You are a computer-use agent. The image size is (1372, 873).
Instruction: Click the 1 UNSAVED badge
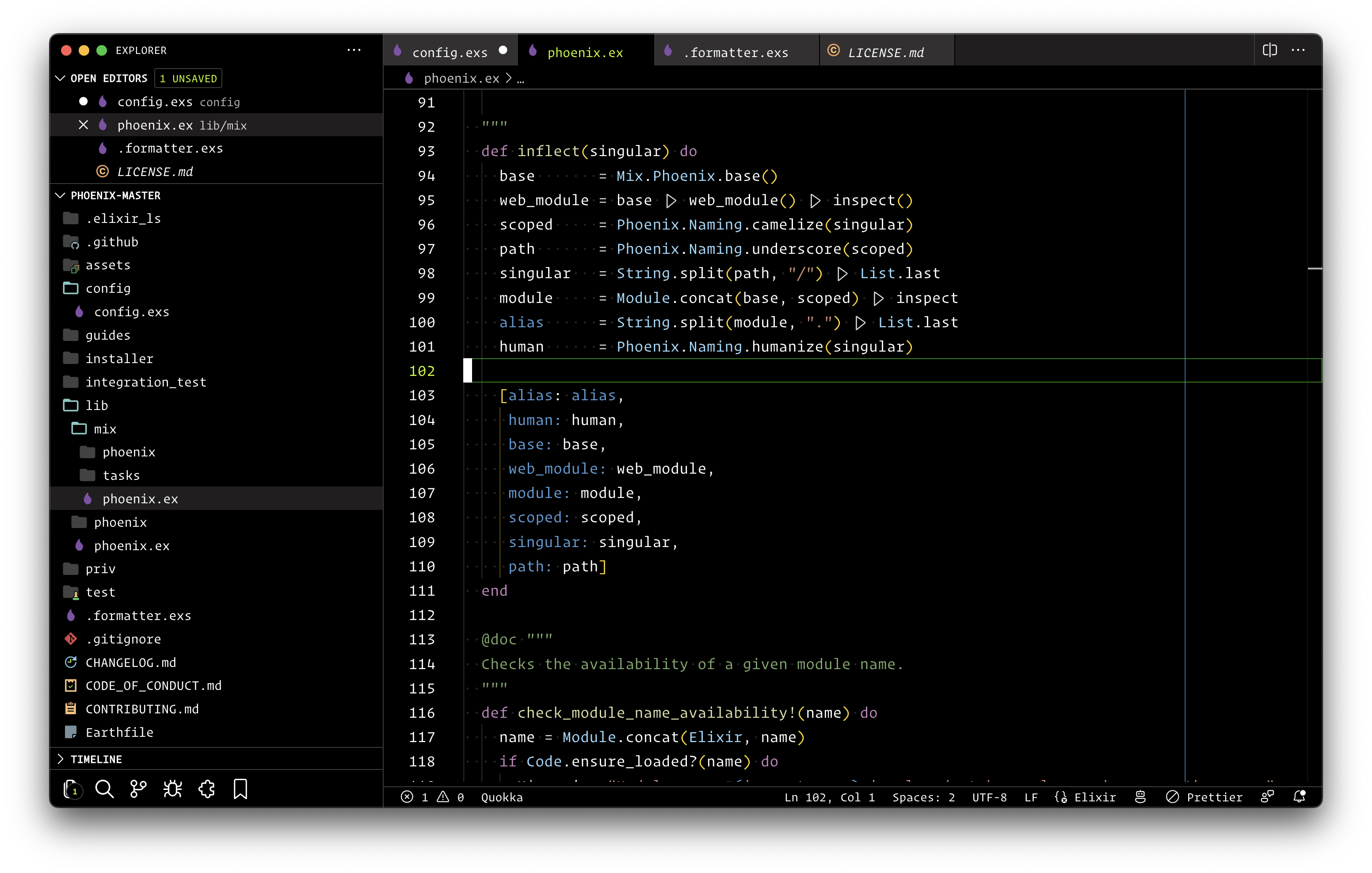coord(188,78)
